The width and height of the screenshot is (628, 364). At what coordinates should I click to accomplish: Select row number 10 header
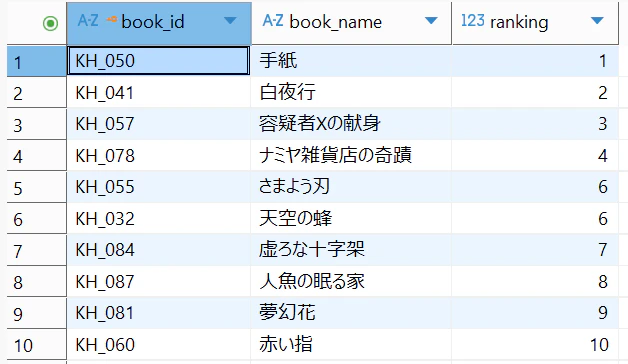[36, 344]
